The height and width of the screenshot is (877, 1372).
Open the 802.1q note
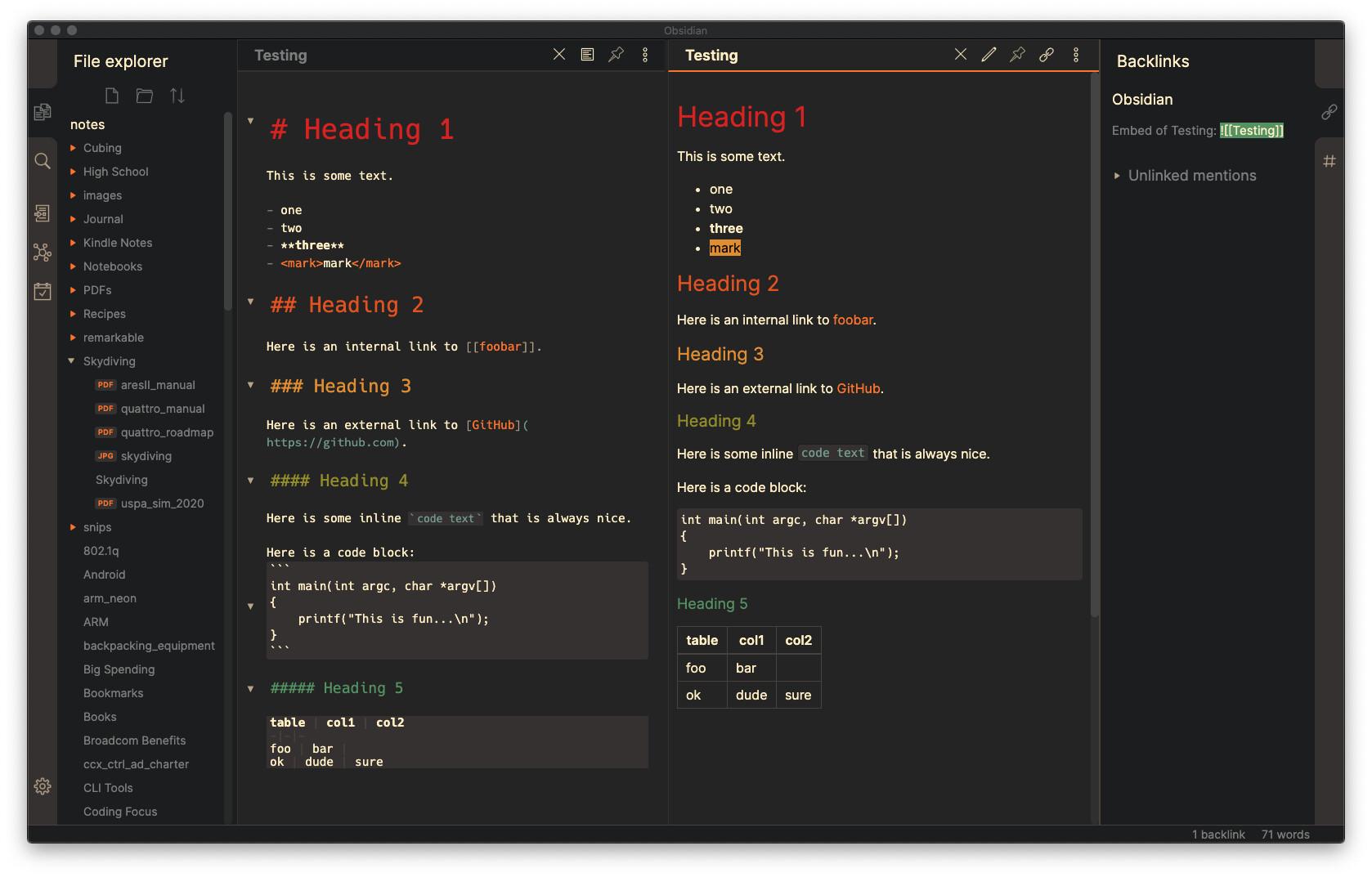click(x=101, y=551)
